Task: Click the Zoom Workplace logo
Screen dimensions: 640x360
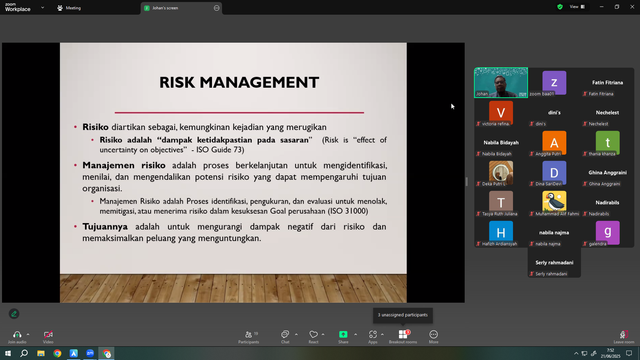Action: click(x=18, y=7)
